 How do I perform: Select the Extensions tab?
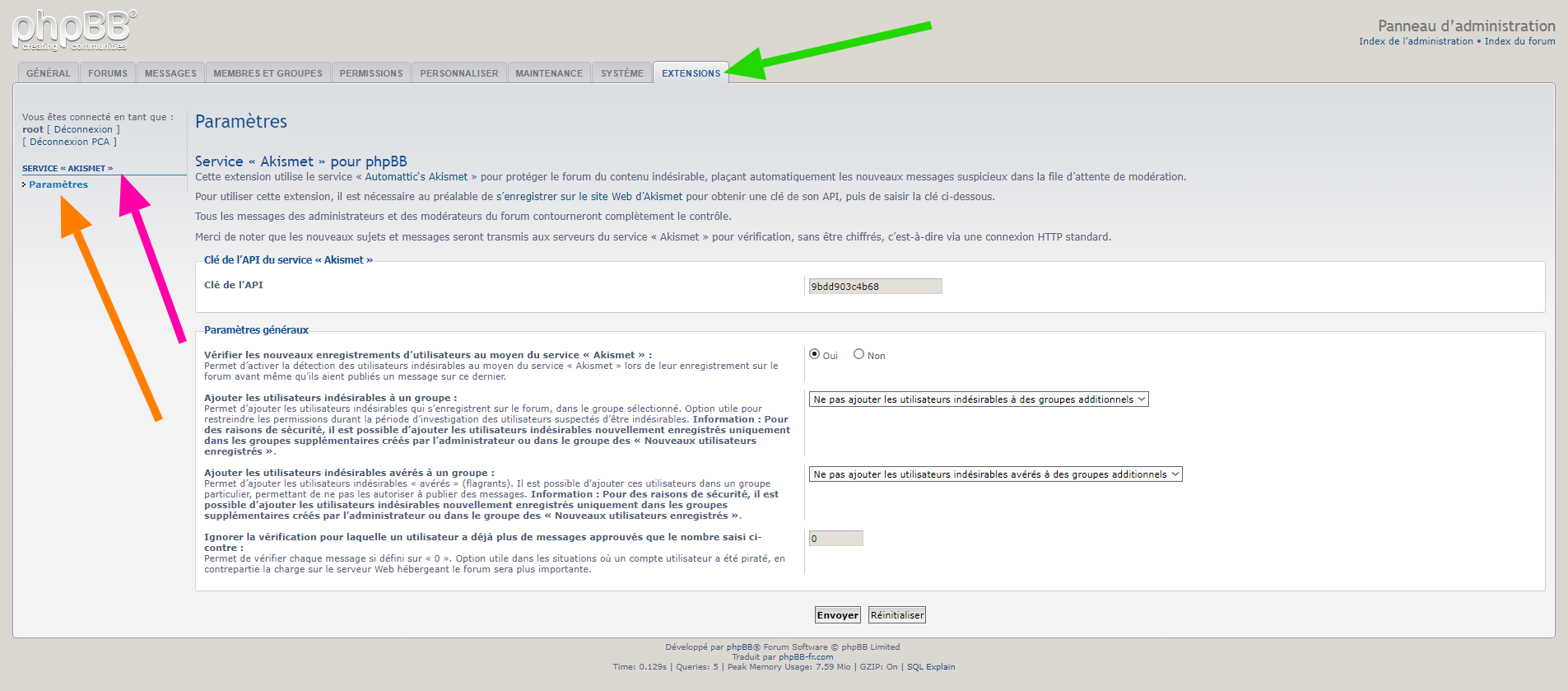[691, 73]
